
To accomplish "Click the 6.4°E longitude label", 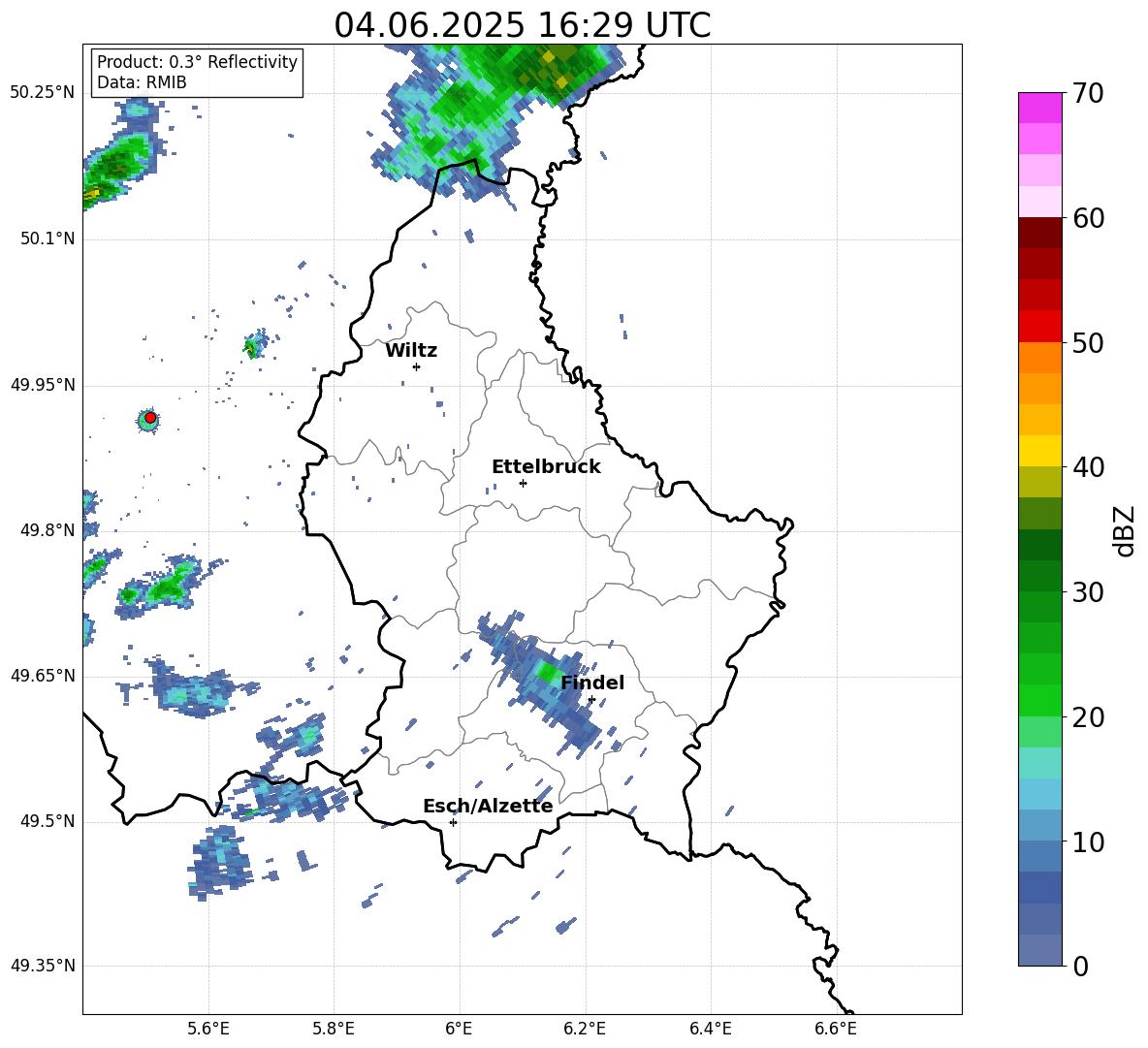I will pyautogui.click(x=710, y=1029).
